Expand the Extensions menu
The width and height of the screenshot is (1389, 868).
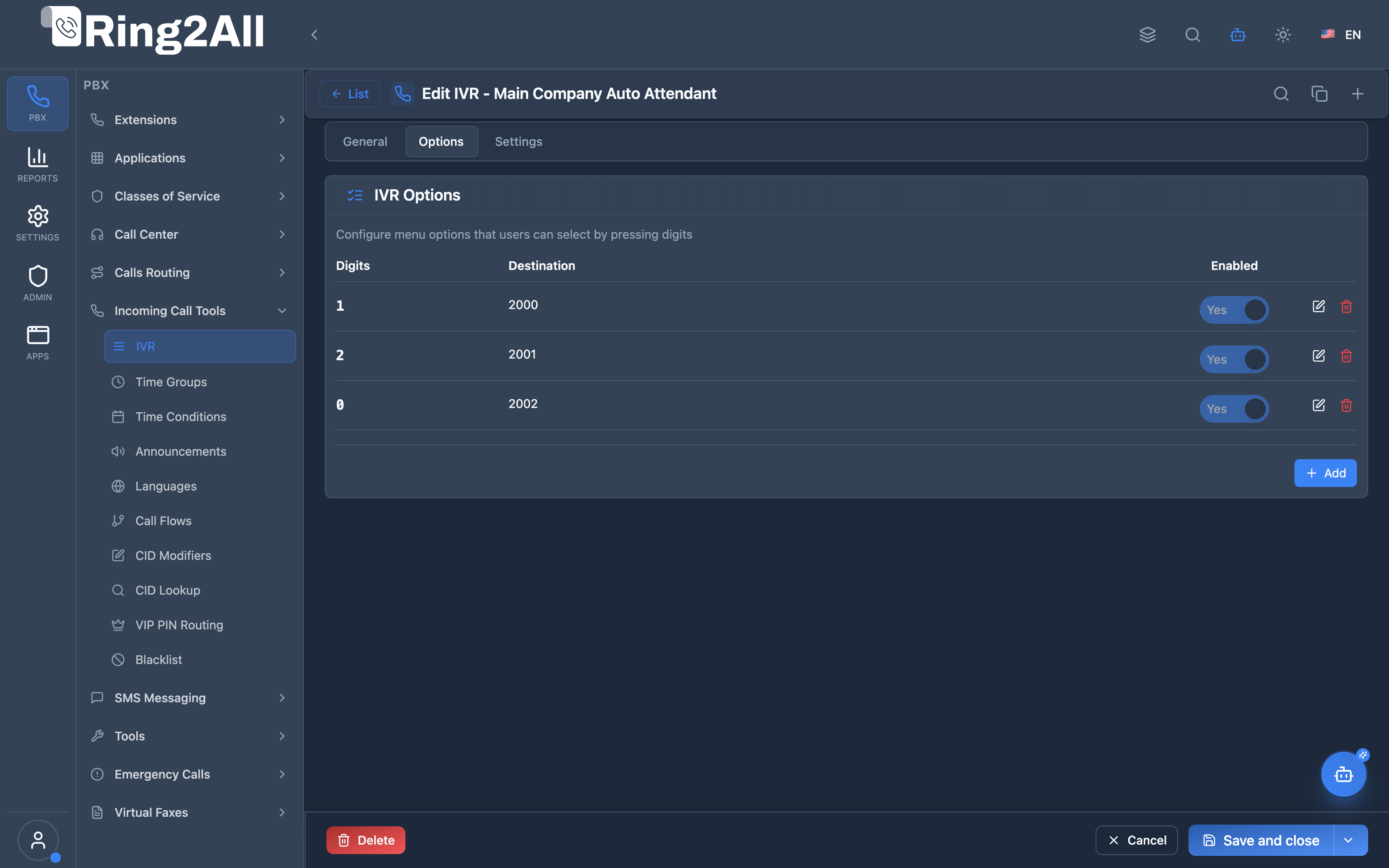pyautogui.click(x=188, y=120)
